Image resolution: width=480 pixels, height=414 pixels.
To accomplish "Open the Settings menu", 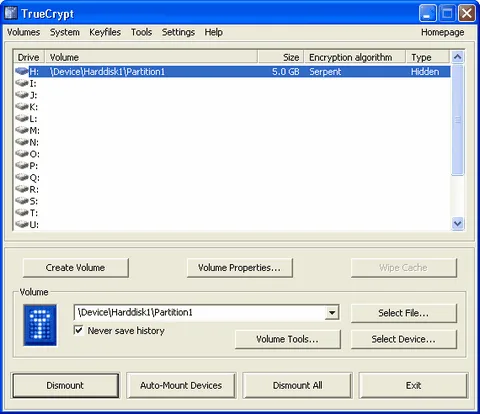I will [x=178, y=32].
